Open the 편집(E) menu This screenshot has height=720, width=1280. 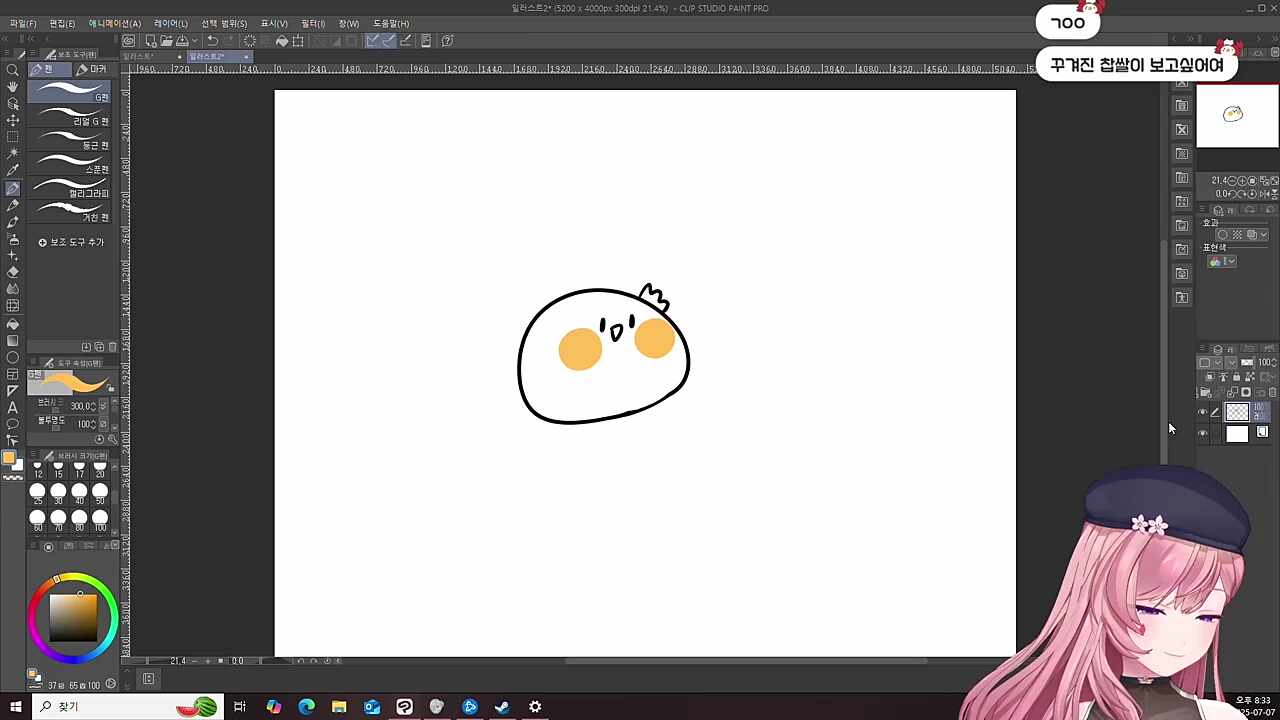[62, 23]
